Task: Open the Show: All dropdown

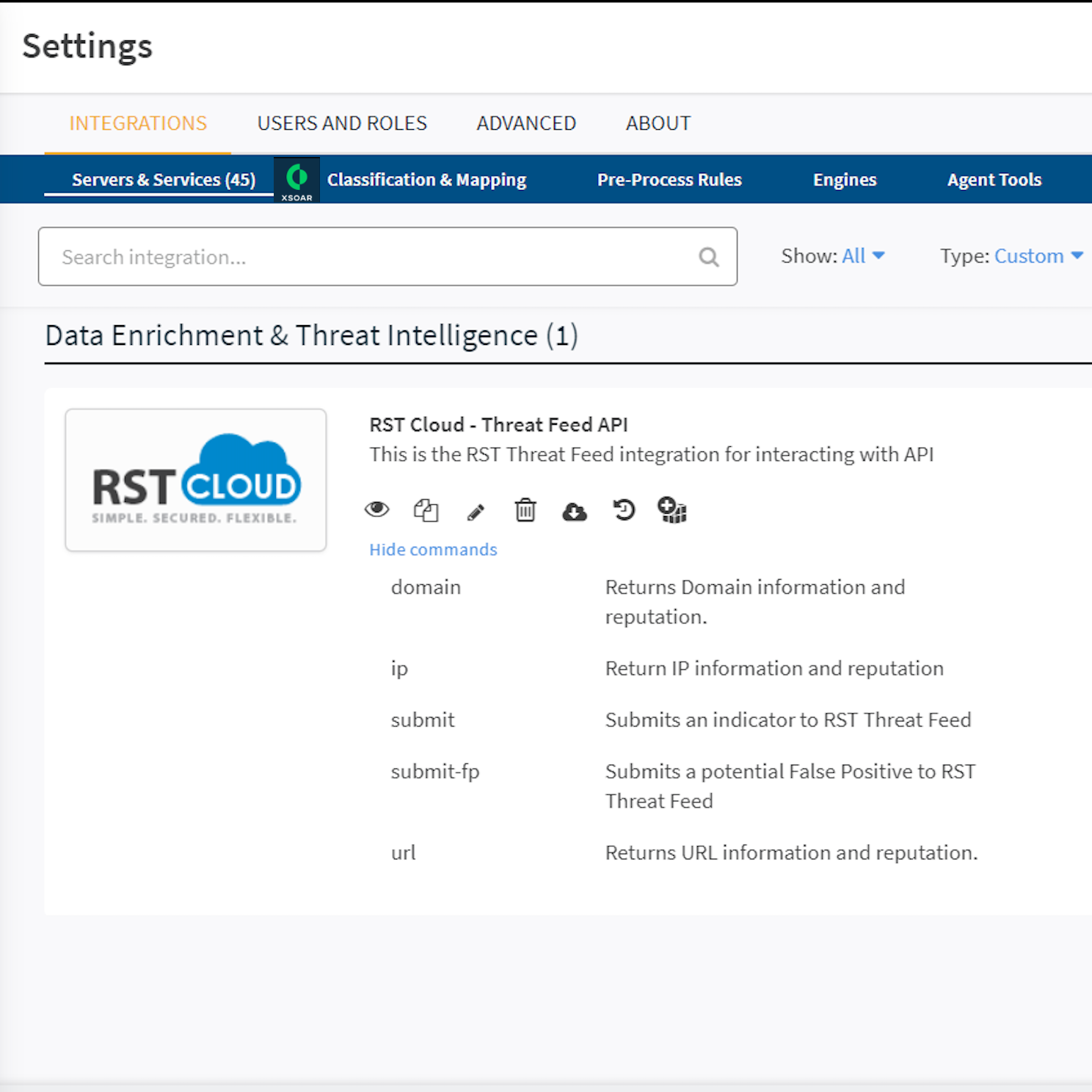Action: tap(832, 256)
